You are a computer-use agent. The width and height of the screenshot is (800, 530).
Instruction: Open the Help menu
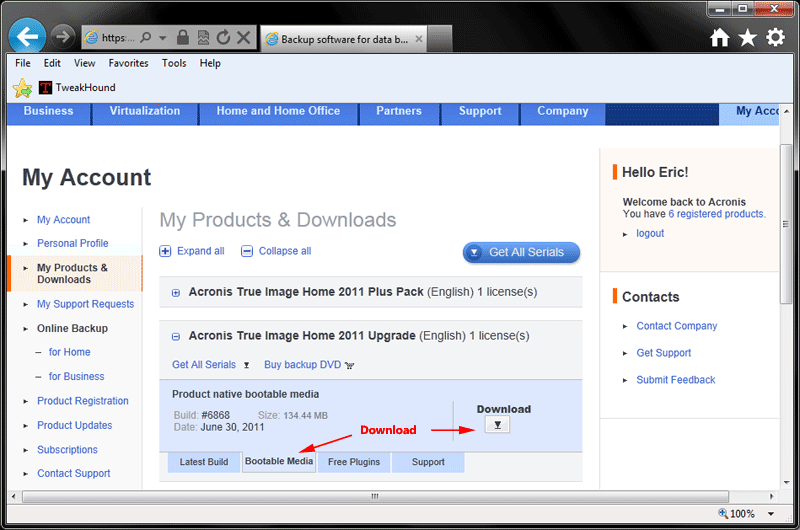click(x=210, y=63)
